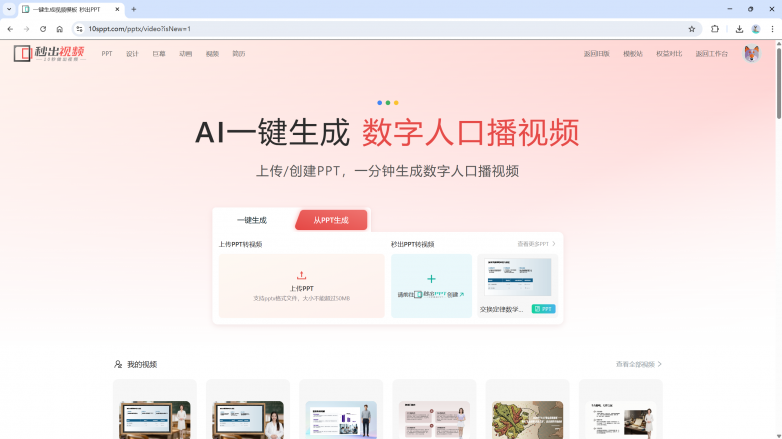Open the user avatar in the header
The height and width of the screenshot is (439, 782).
(x=751, y=53)
